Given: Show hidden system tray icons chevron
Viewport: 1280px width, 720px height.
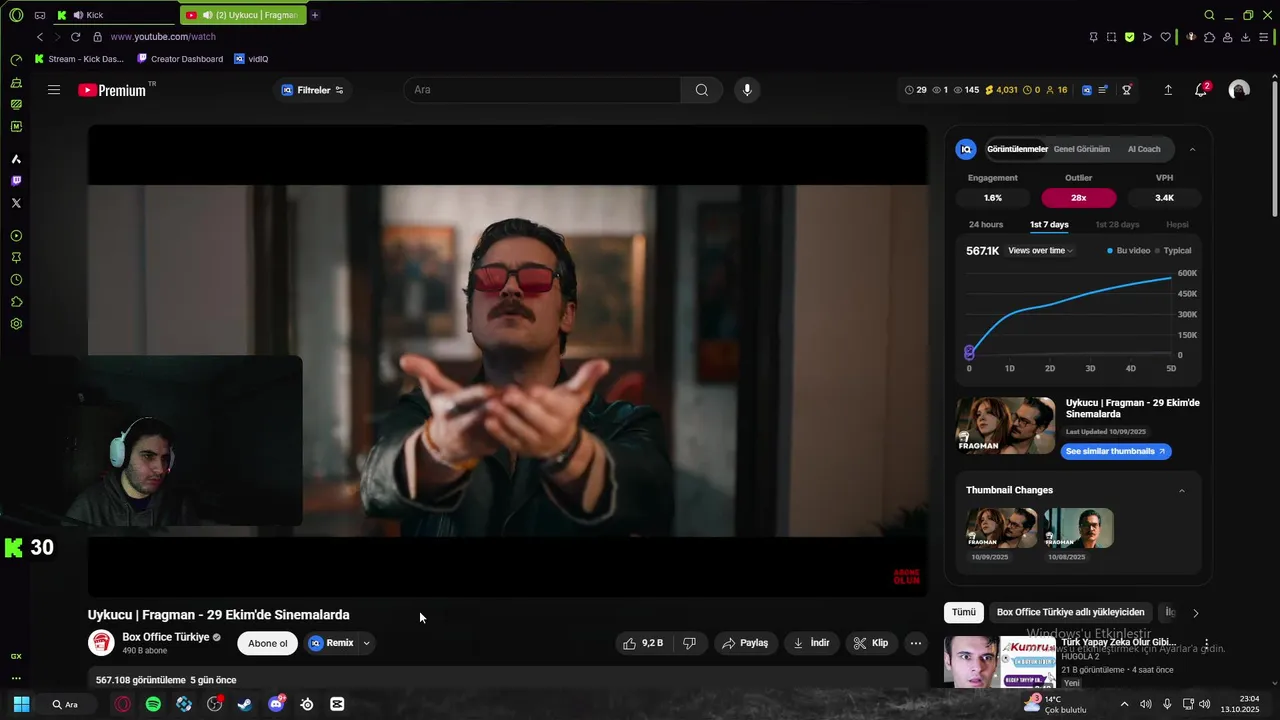Looking at the screenshot, I should (x=1124, y=704).
